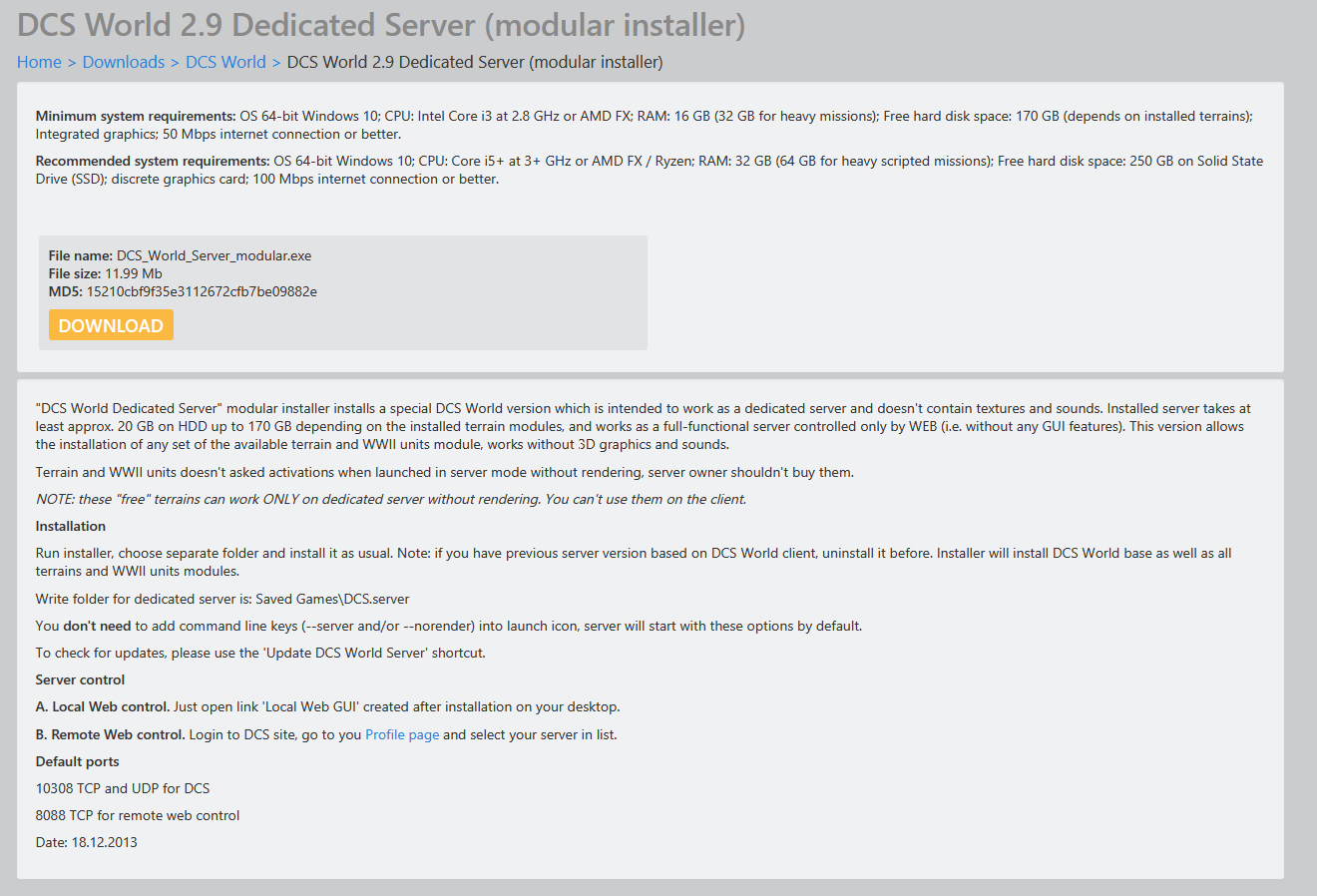Click 'A. Local Web control.' text
Image resolution: width=1317 pixels, height=896 pixels.
tap(103, 706)
